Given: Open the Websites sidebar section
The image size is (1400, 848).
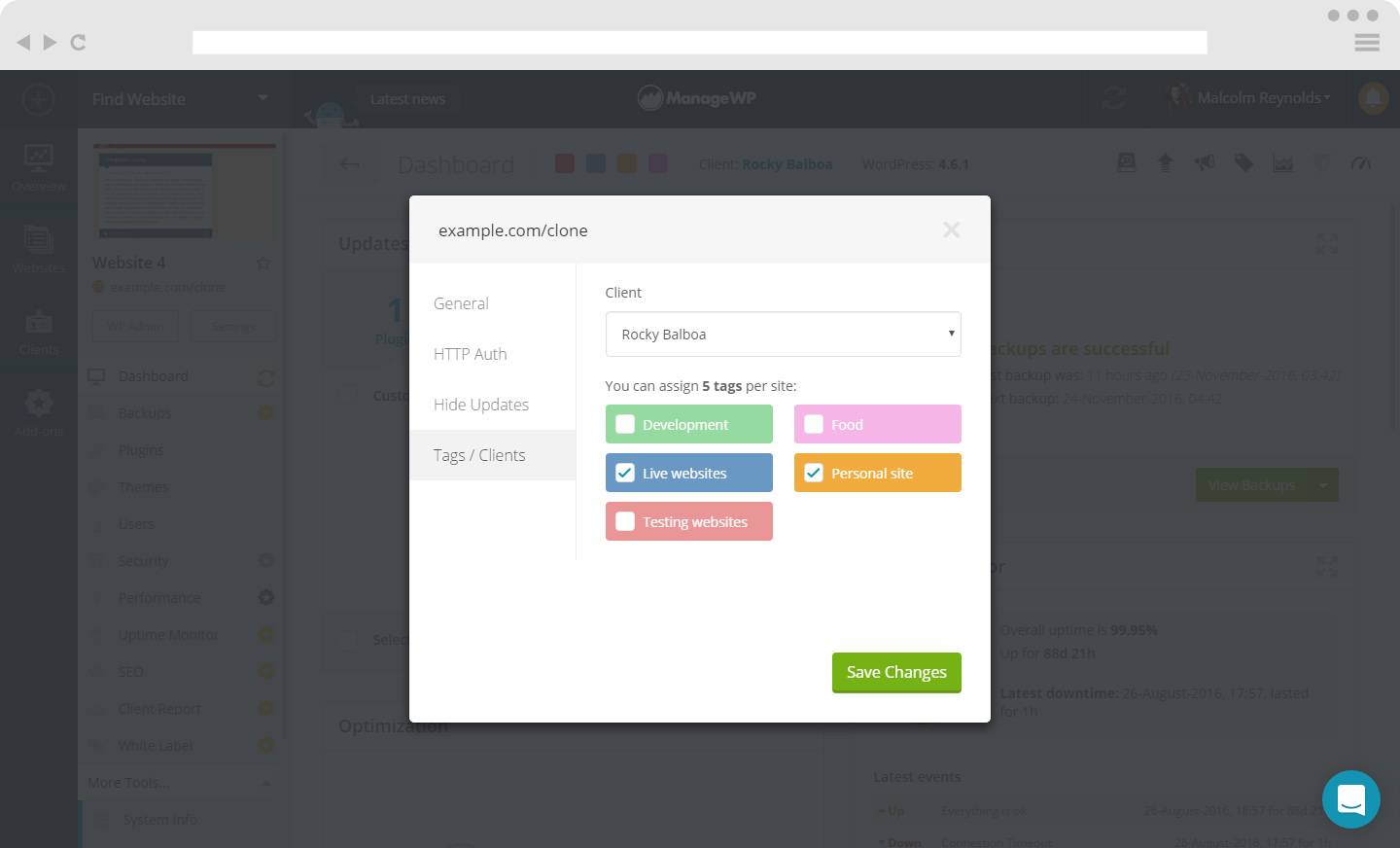Looking at the screenshot, I should pos(39,249).
